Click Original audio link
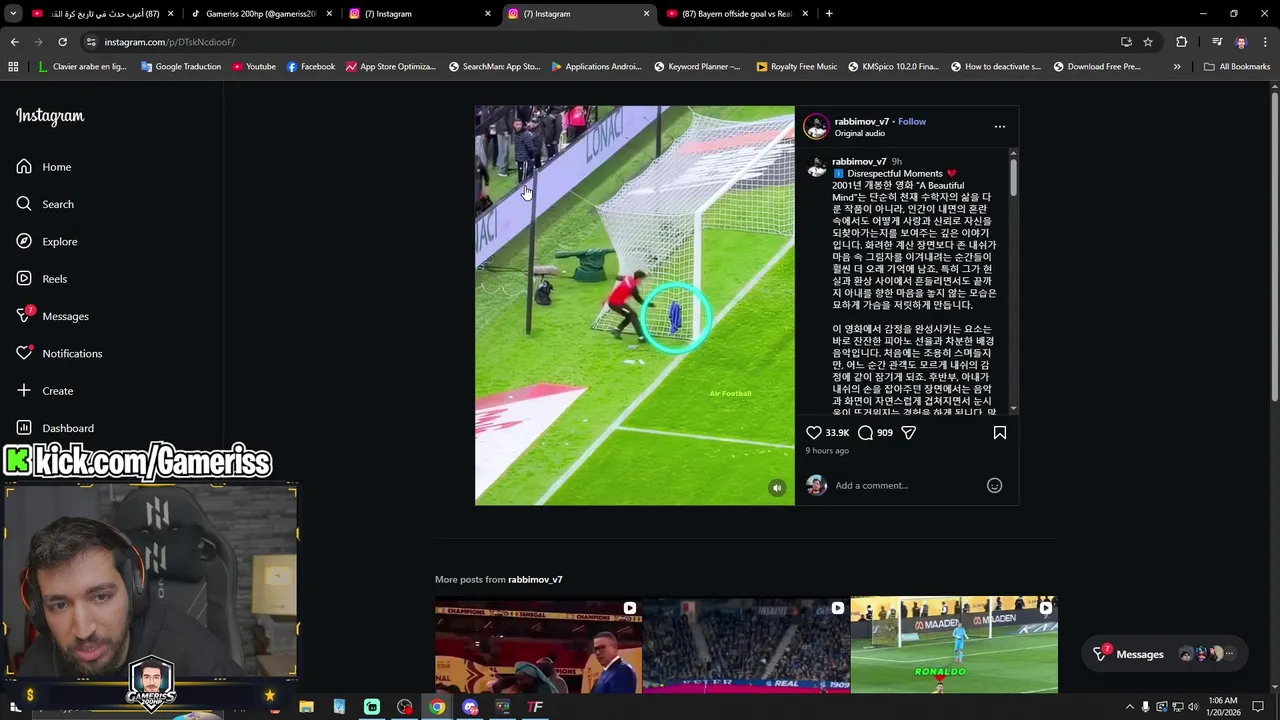This screenshot has height=720, width=1280. [x=860, y=133]
